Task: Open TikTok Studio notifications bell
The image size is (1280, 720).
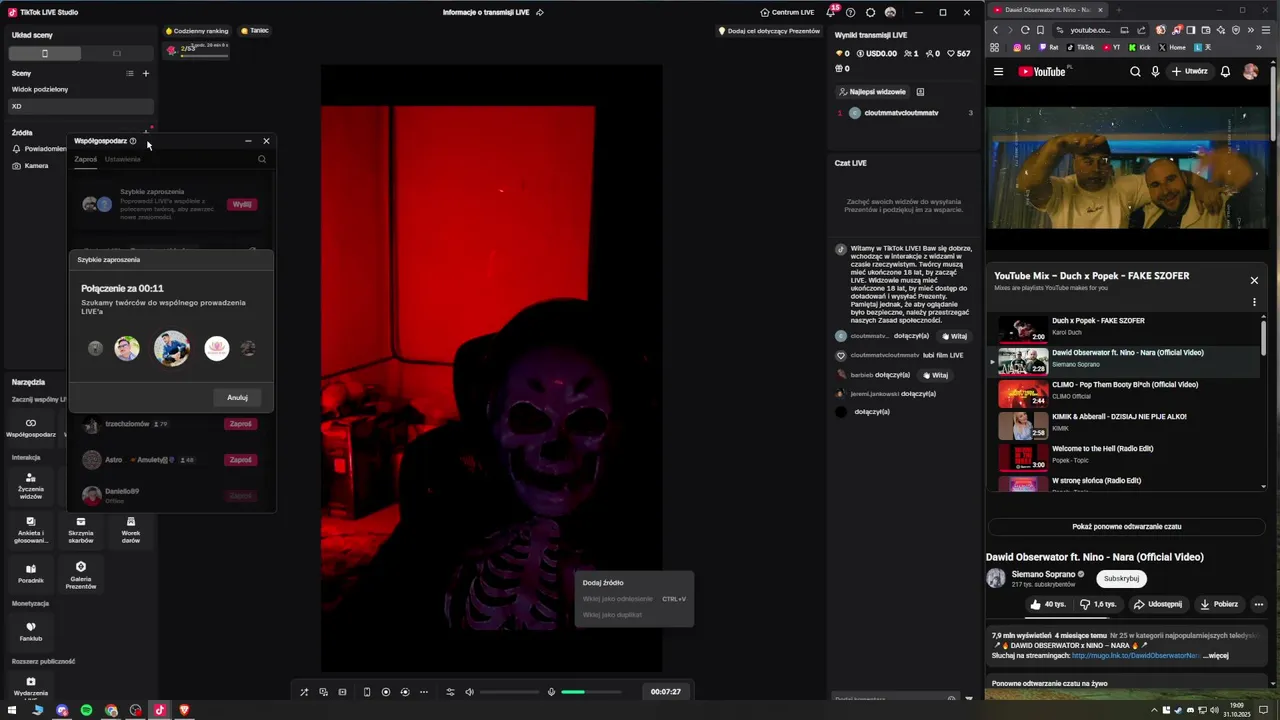Action: 830,12
